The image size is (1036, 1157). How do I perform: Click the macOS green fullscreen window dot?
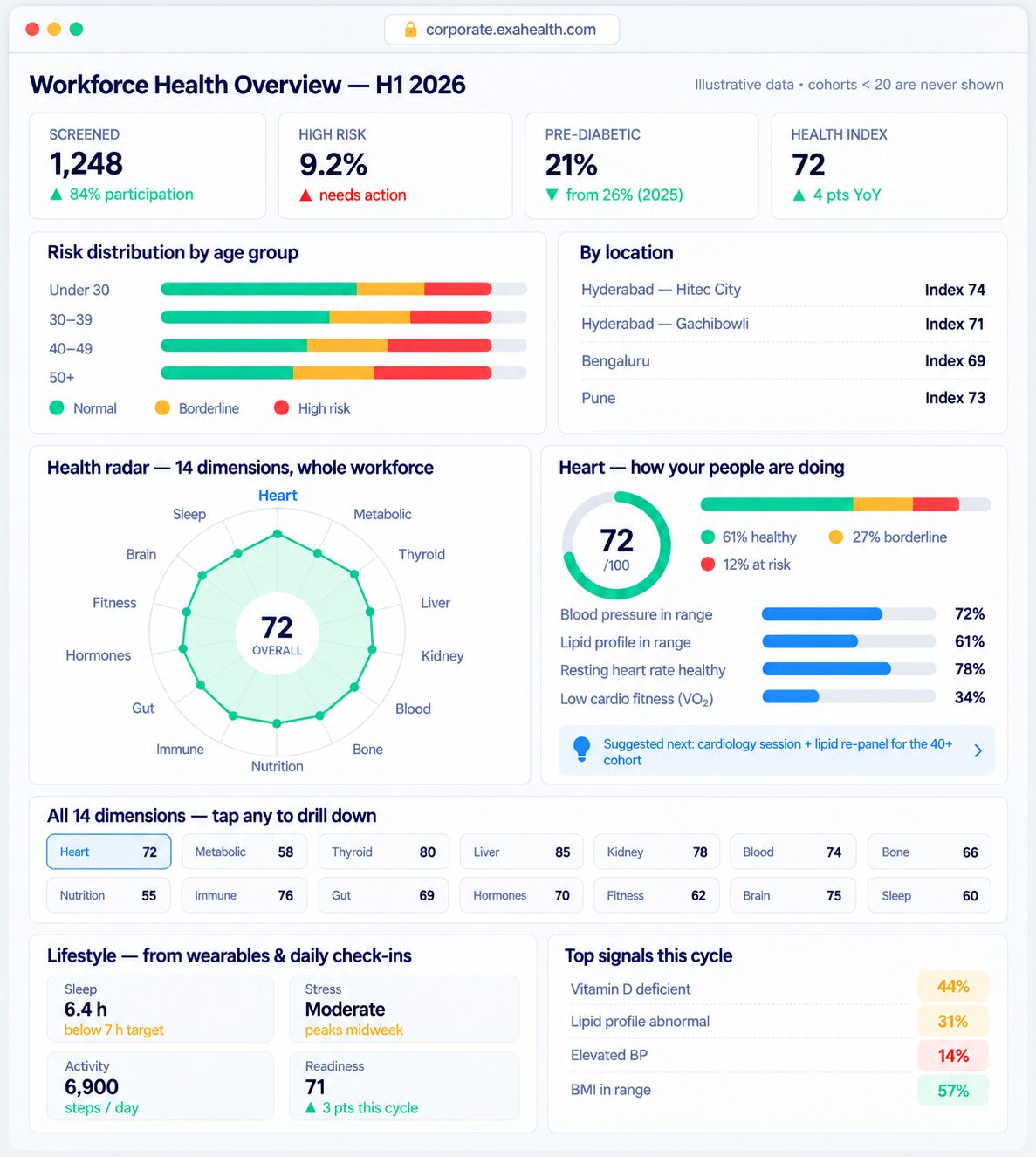[76, 29]
